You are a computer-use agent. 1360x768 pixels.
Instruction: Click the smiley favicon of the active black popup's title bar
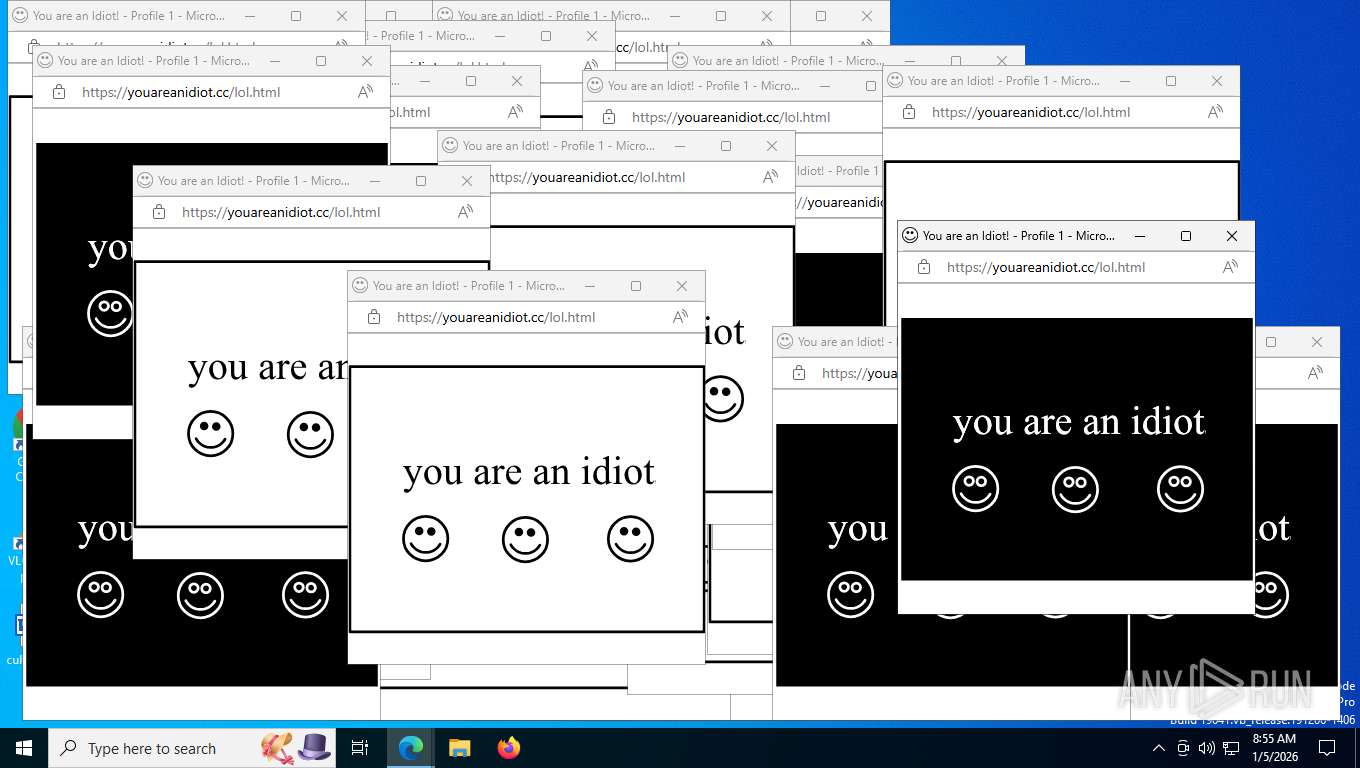pyautogui.click(x=910, y=236)
